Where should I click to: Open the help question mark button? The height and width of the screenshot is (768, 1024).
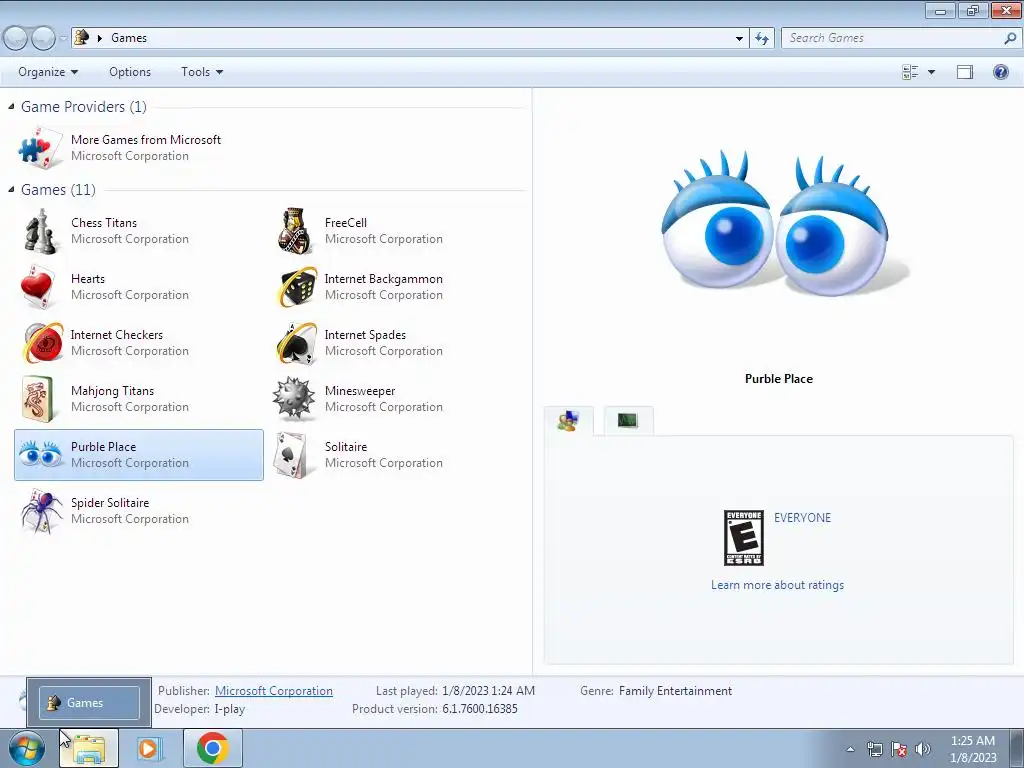(x=1000, y=72)
